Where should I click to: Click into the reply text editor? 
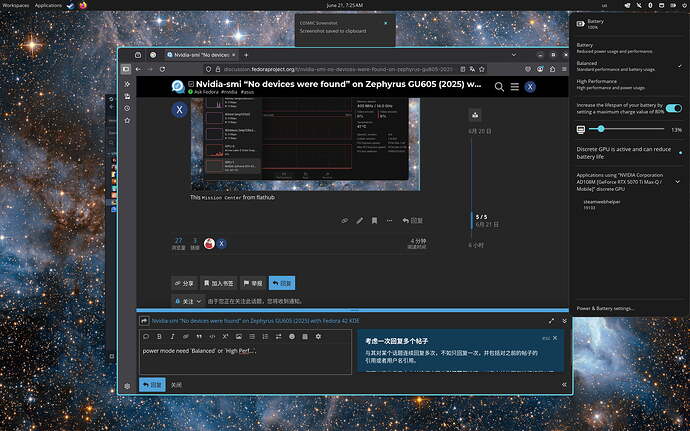pos(246,359)
